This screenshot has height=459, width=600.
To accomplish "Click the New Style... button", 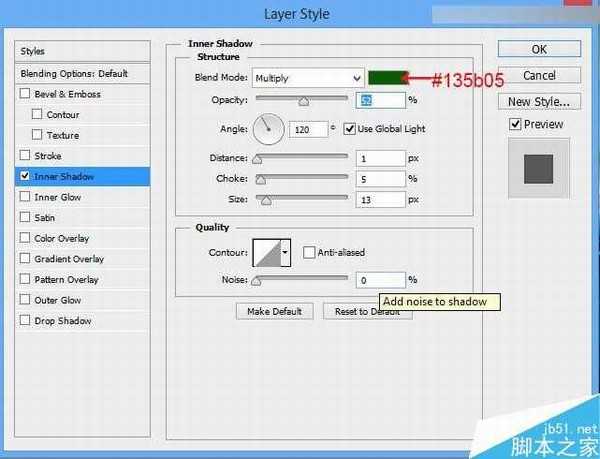I will click(539, 101).
